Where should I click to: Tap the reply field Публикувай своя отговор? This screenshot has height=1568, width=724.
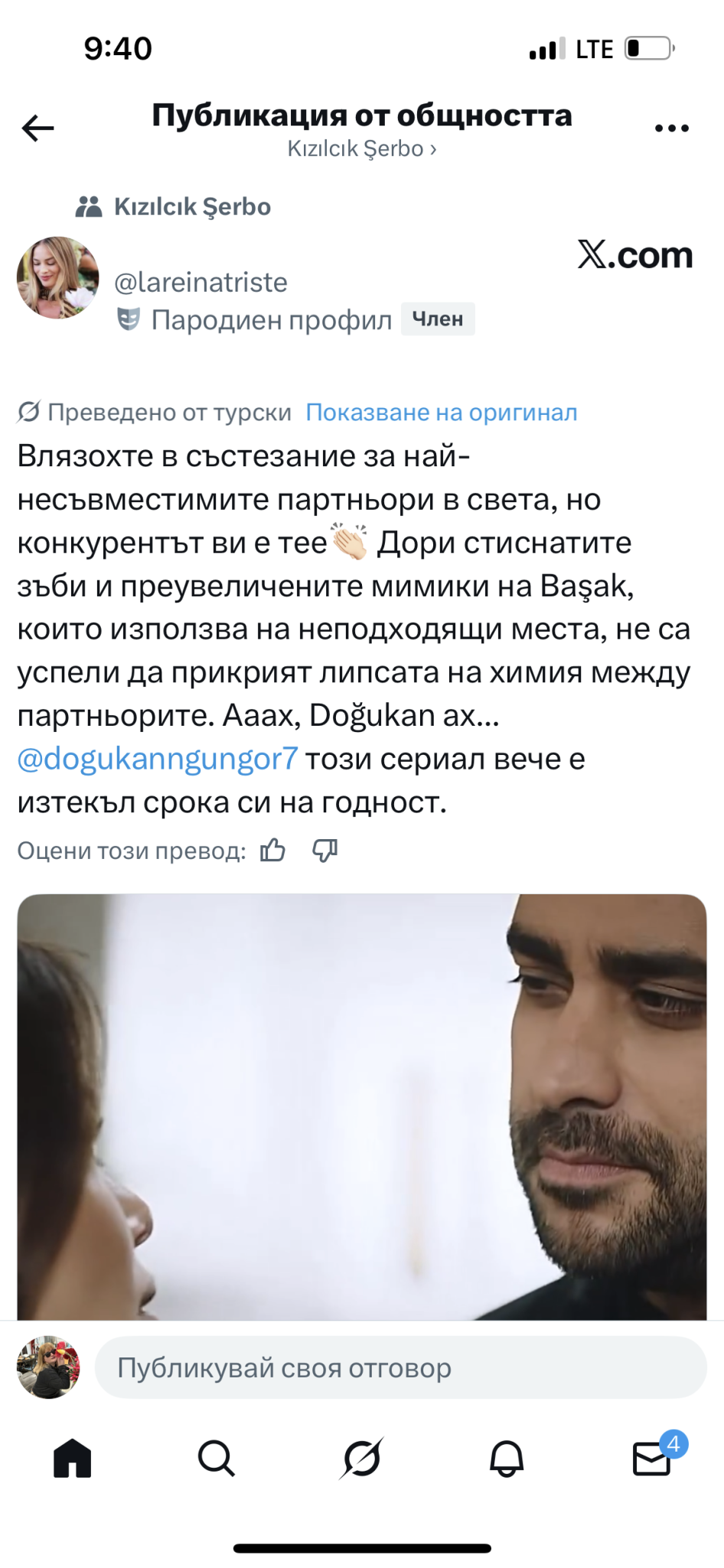pyautogui.click(x=400, y=1367)
